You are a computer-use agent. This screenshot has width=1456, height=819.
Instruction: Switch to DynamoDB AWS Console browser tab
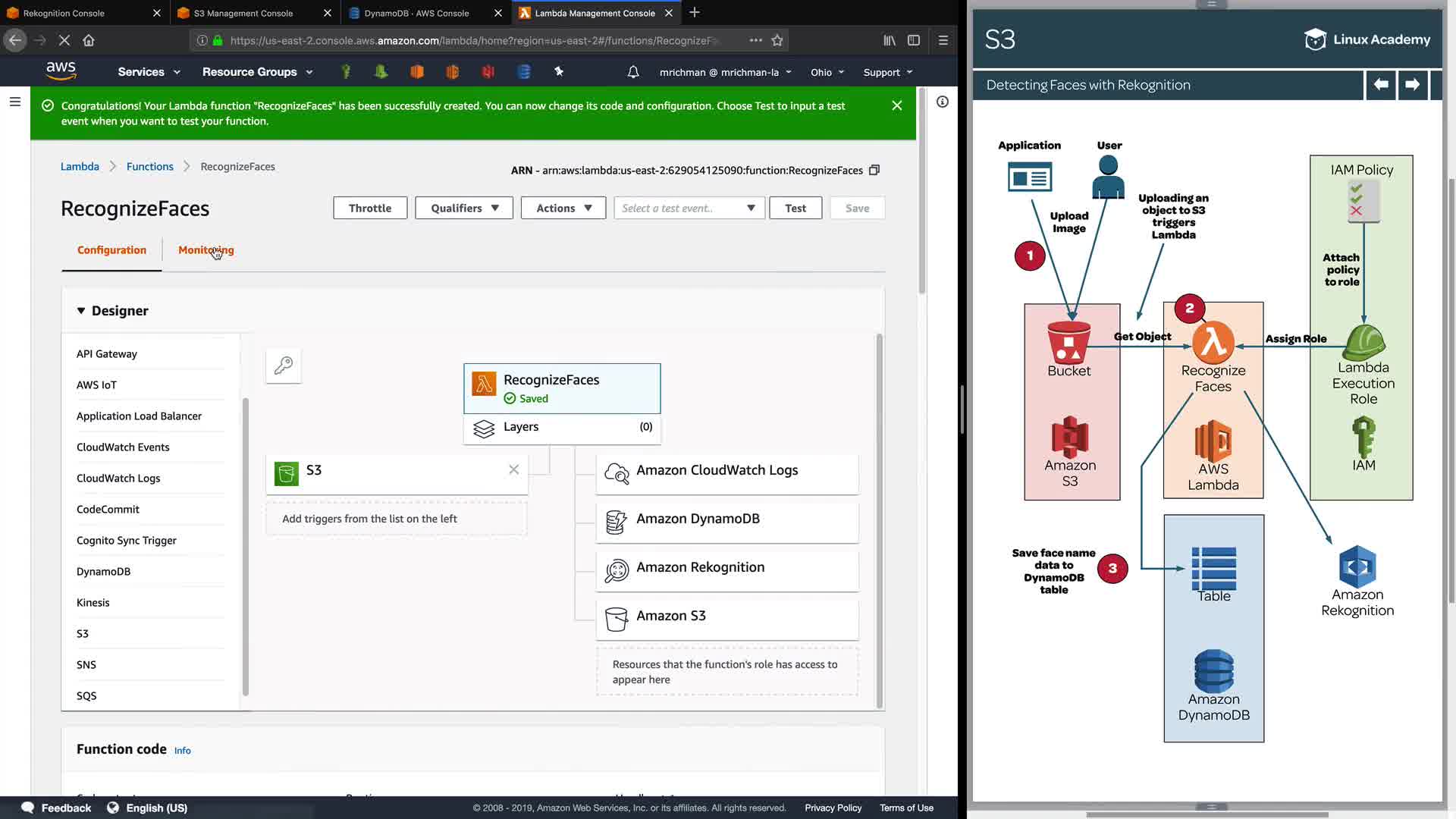[416, 13]
